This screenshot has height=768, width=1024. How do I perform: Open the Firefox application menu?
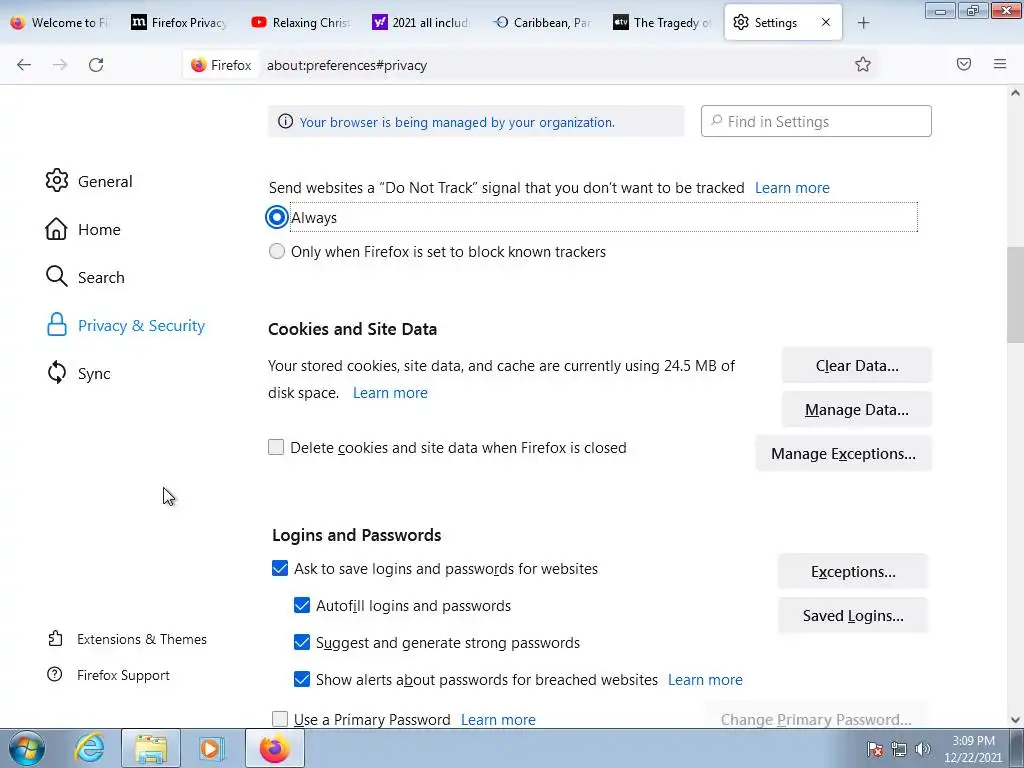point(1000,64)
